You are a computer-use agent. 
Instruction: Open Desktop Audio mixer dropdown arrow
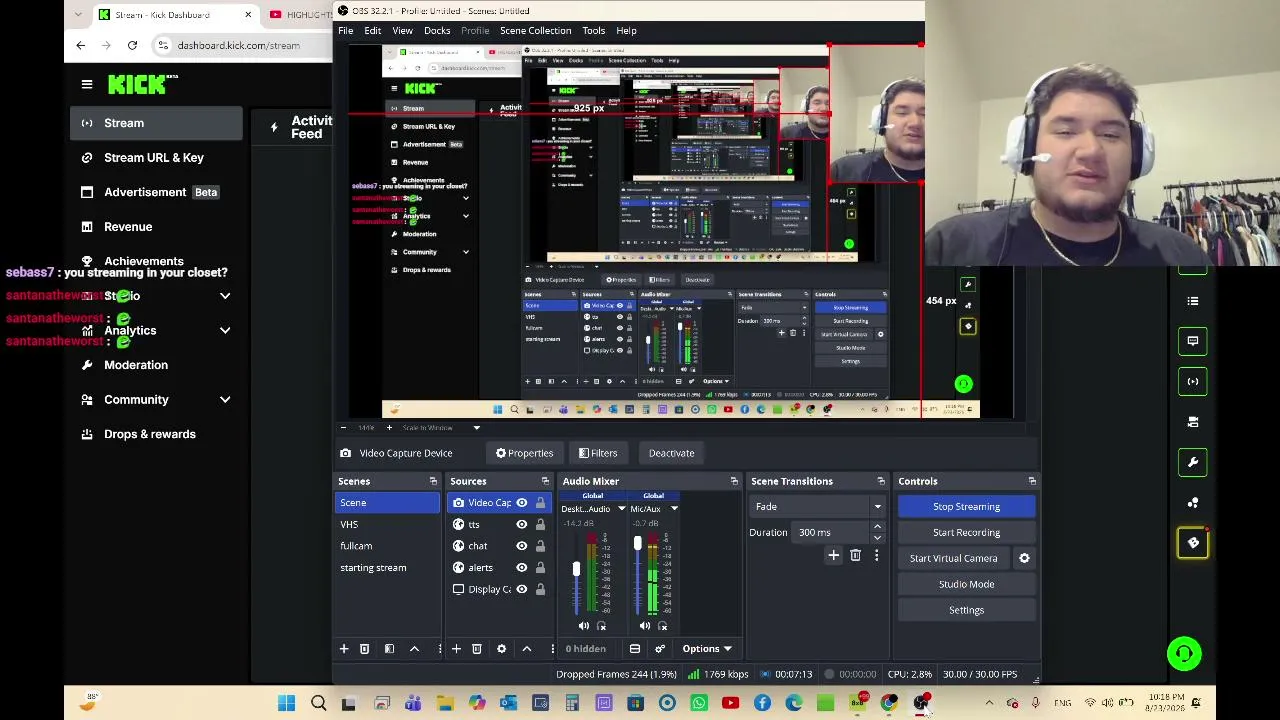(621, 509)
